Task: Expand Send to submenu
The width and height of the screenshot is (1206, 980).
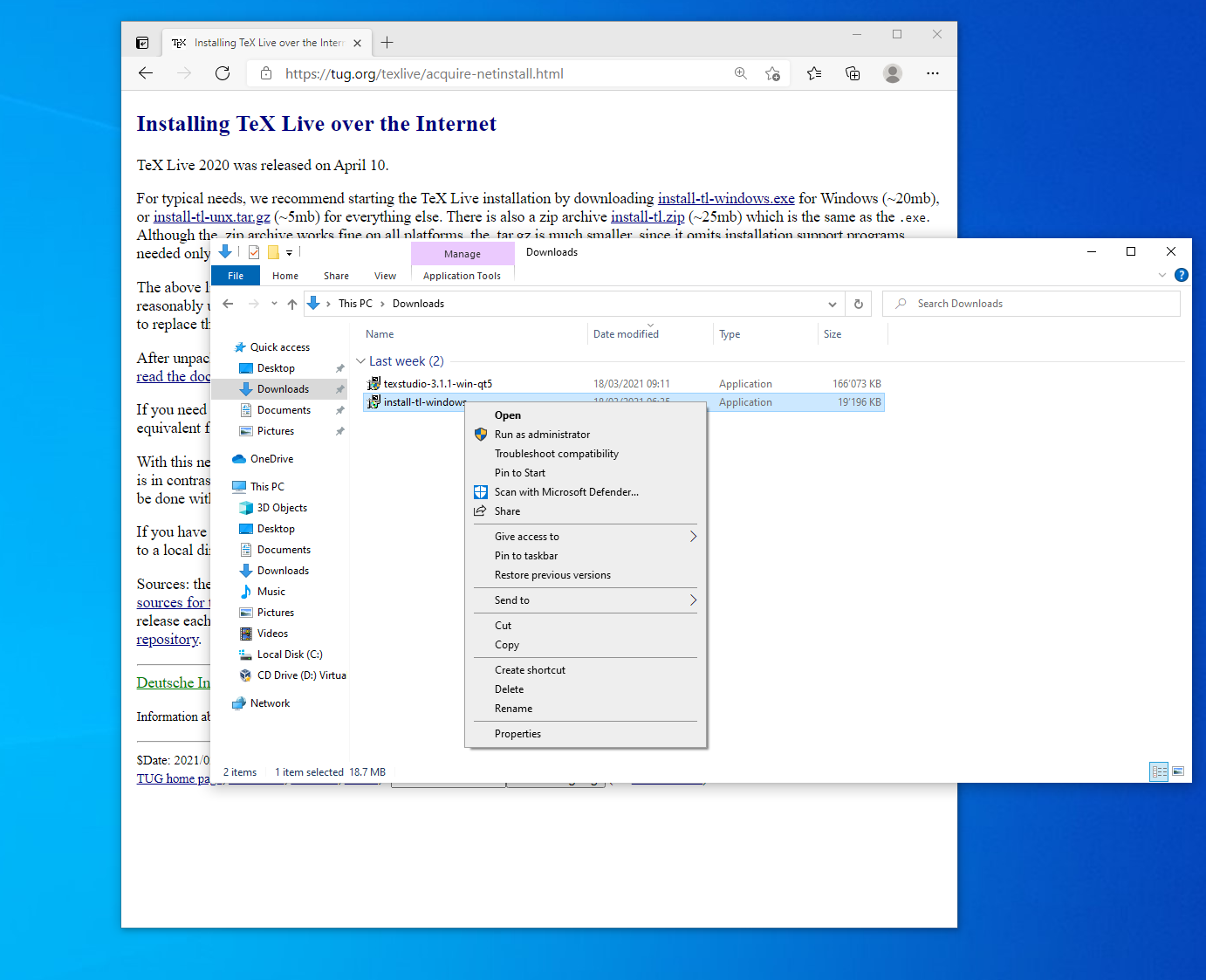Action: (693, 600)
